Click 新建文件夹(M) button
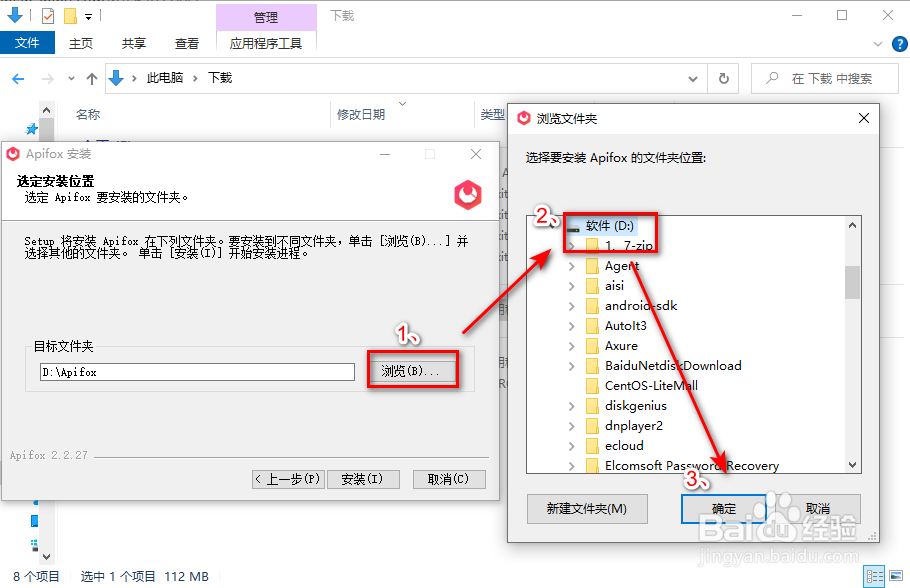This screenshot has width=910, height=588. pyautogui.click(x=587, y=508)
